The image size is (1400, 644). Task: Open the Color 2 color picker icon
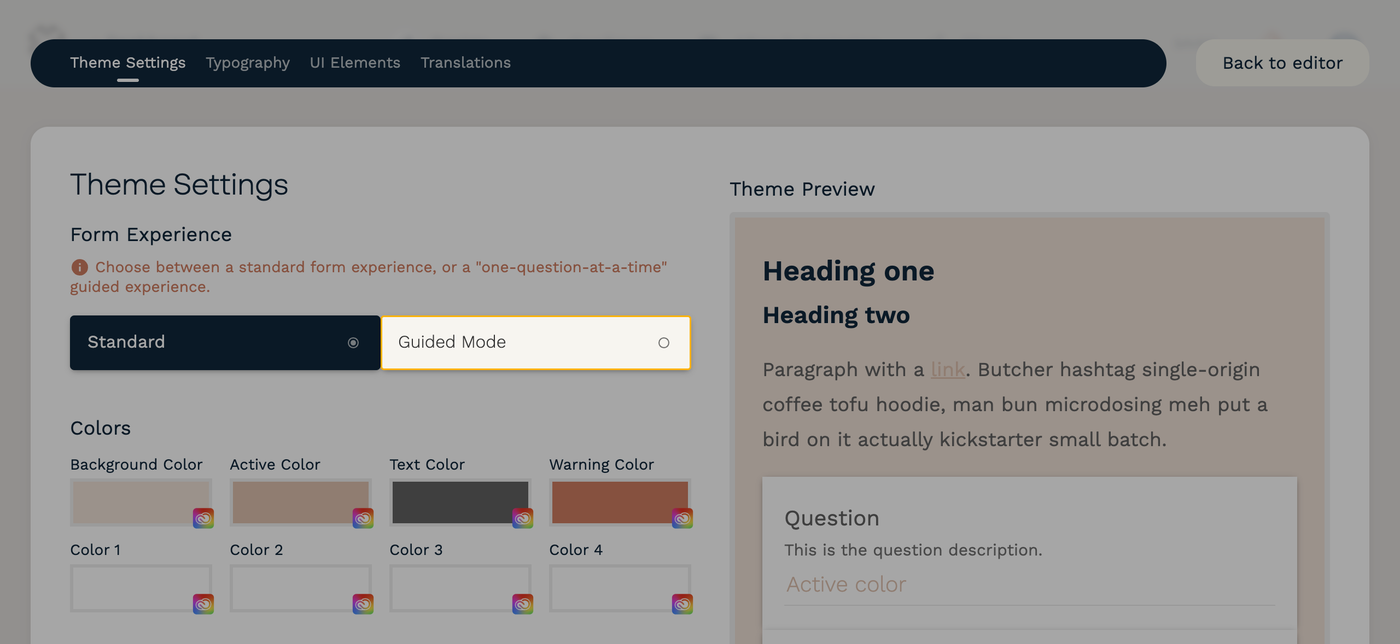[363, 603]
